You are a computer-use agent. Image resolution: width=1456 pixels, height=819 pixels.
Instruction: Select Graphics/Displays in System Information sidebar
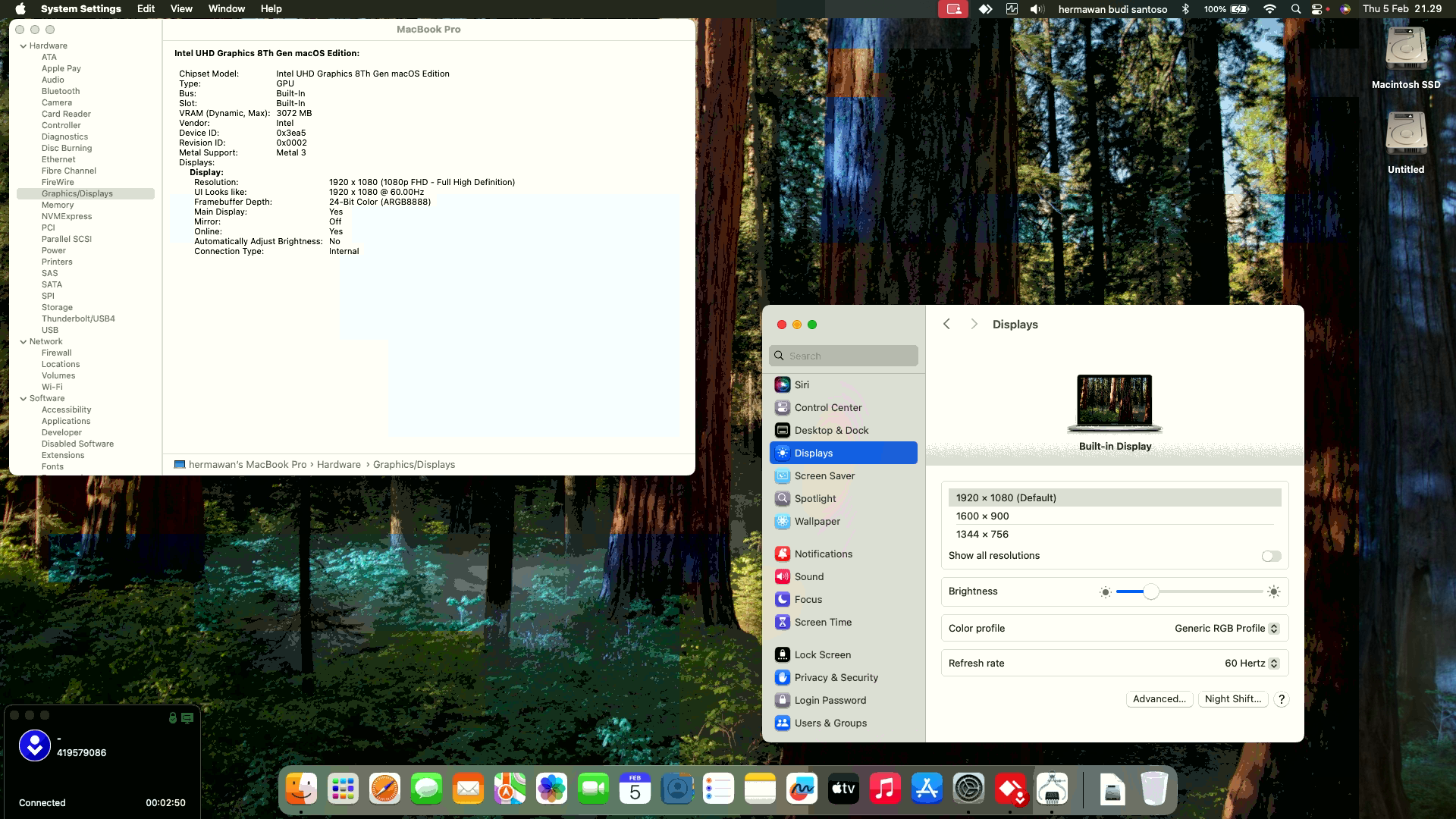(86, 193)
